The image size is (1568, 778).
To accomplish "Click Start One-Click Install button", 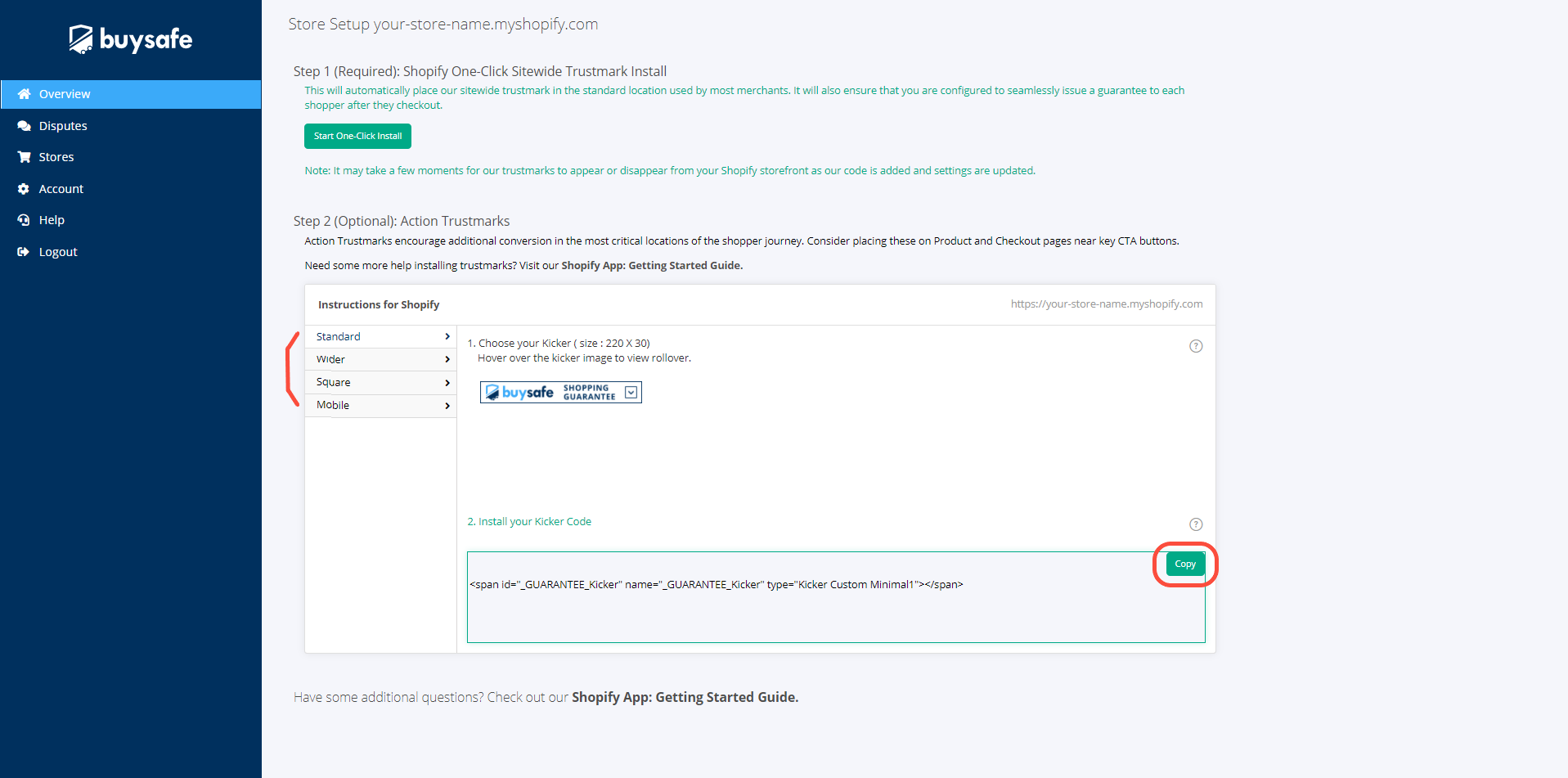I will (x=357, y=136).
